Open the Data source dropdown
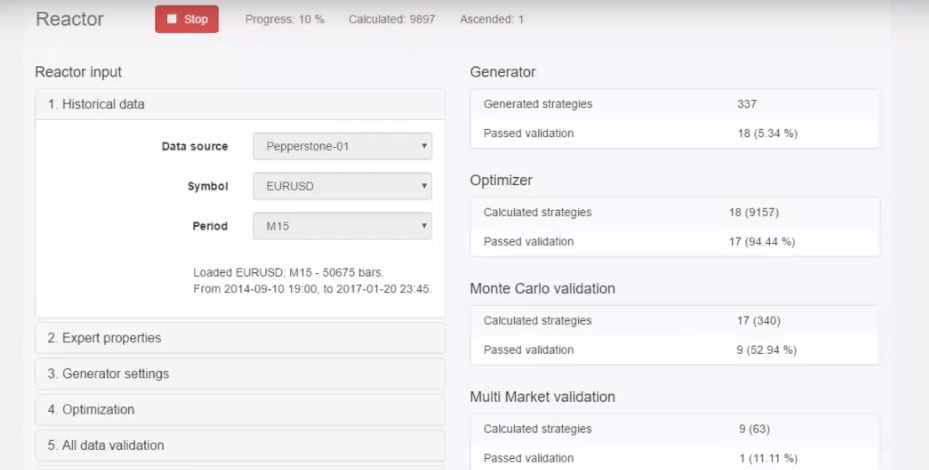 point(342,146)
